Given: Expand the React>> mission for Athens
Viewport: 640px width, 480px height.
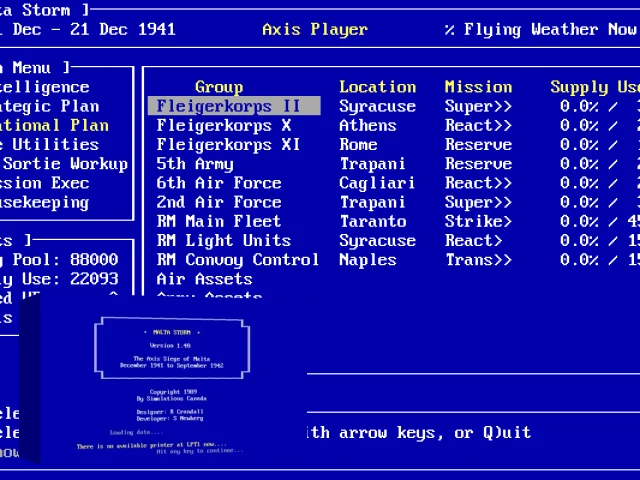Looking at the screenshot, I should [x=478, y=125].
